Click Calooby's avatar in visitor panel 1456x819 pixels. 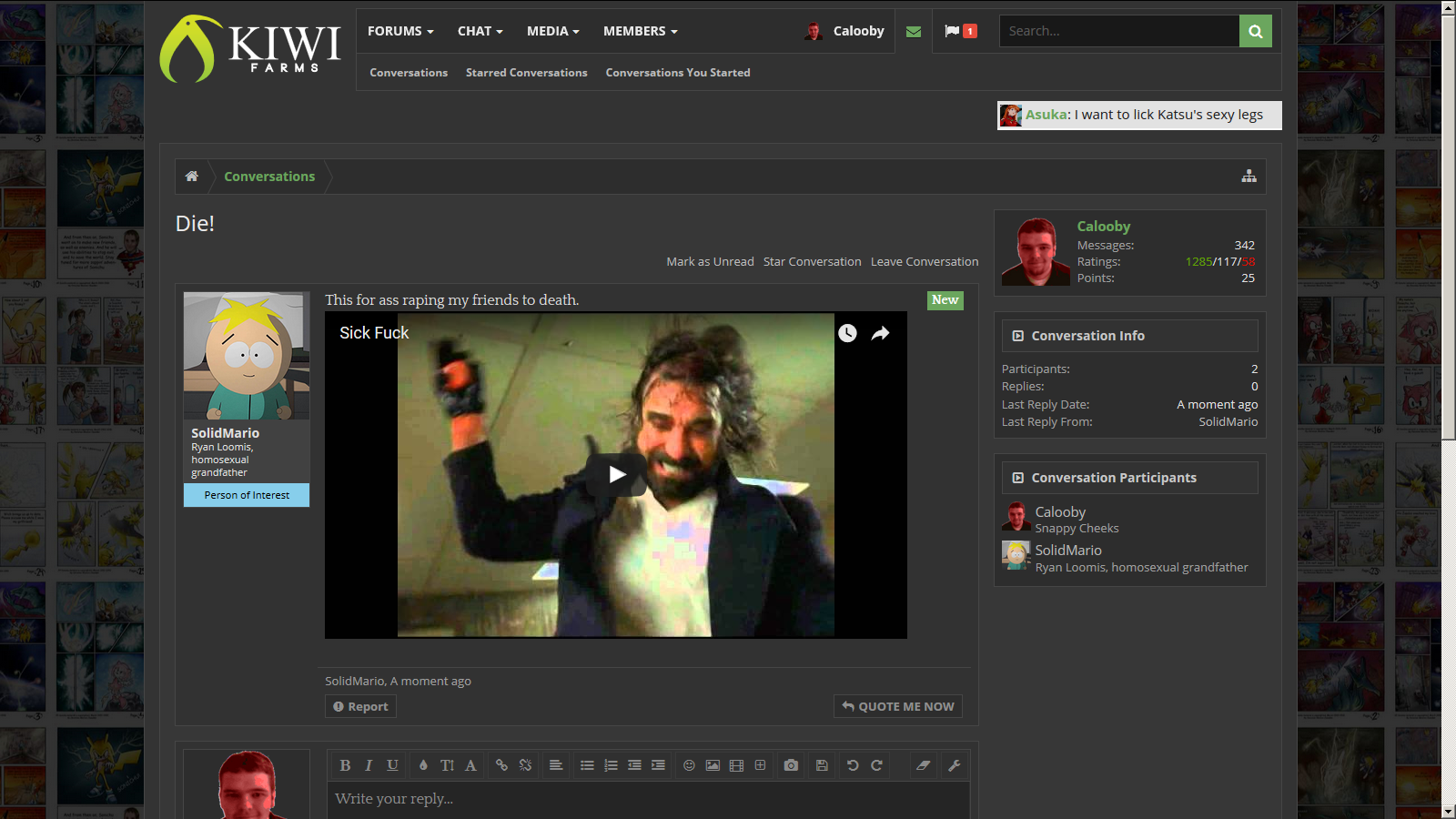[1036, 252]
